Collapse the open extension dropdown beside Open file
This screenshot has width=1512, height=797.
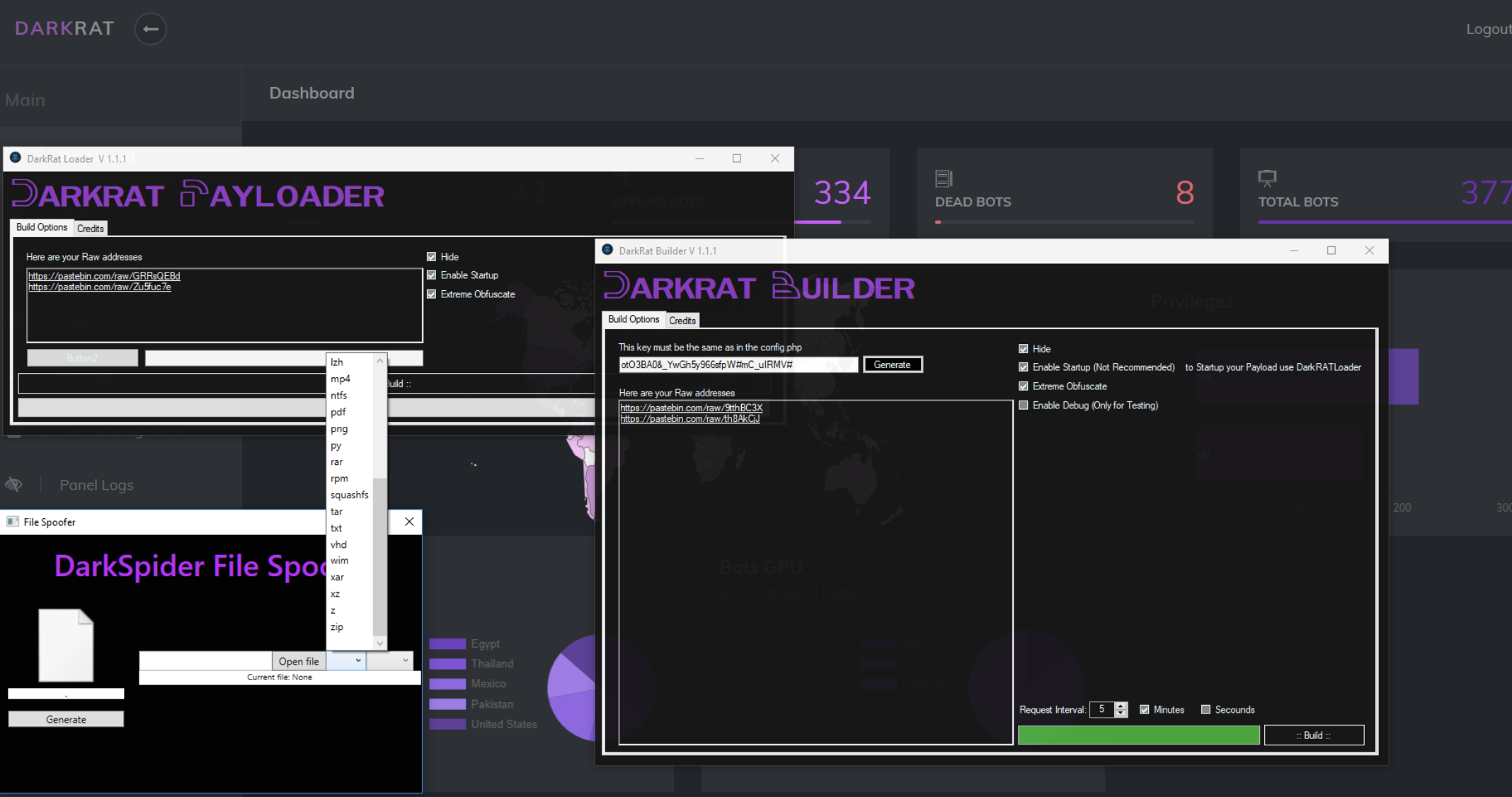click(357, 660)
